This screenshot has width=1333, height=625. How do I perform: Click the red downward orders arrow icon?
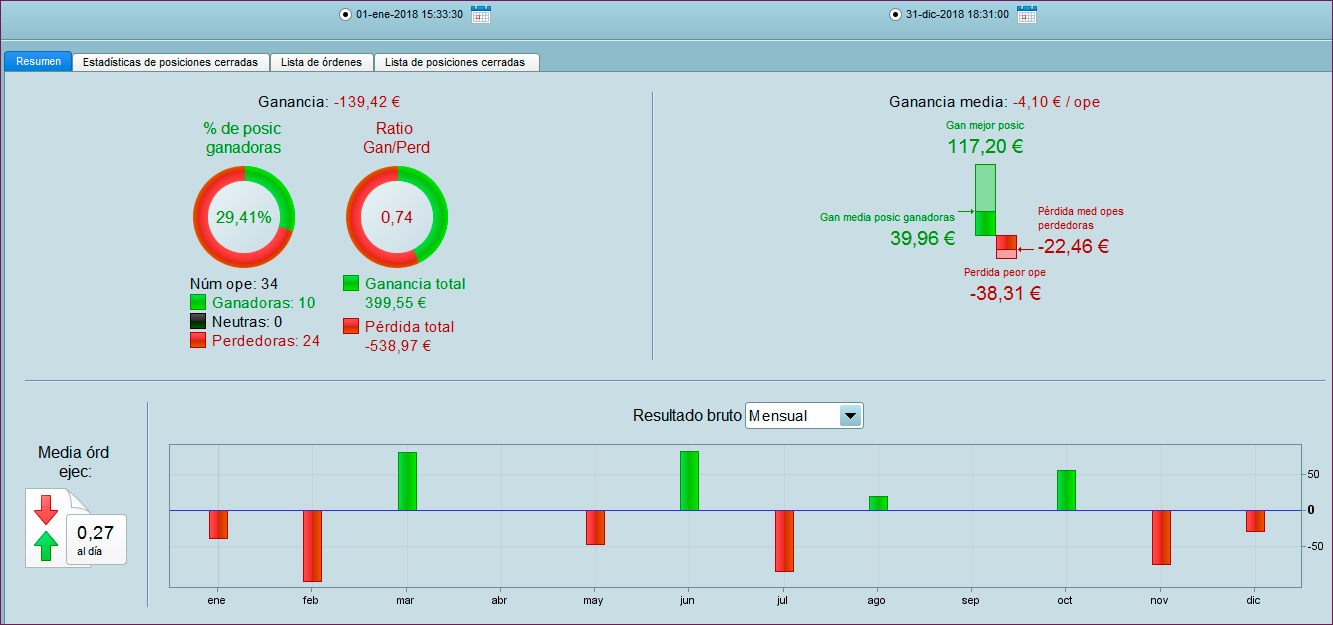click(44, 510)
